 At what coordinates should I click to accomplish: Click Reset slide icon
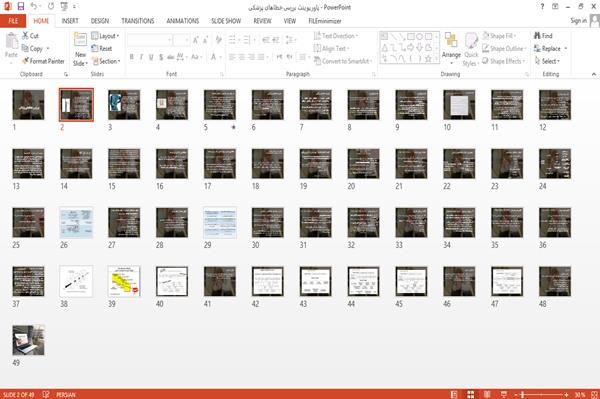pyautogui.click(x=95, y=49)
